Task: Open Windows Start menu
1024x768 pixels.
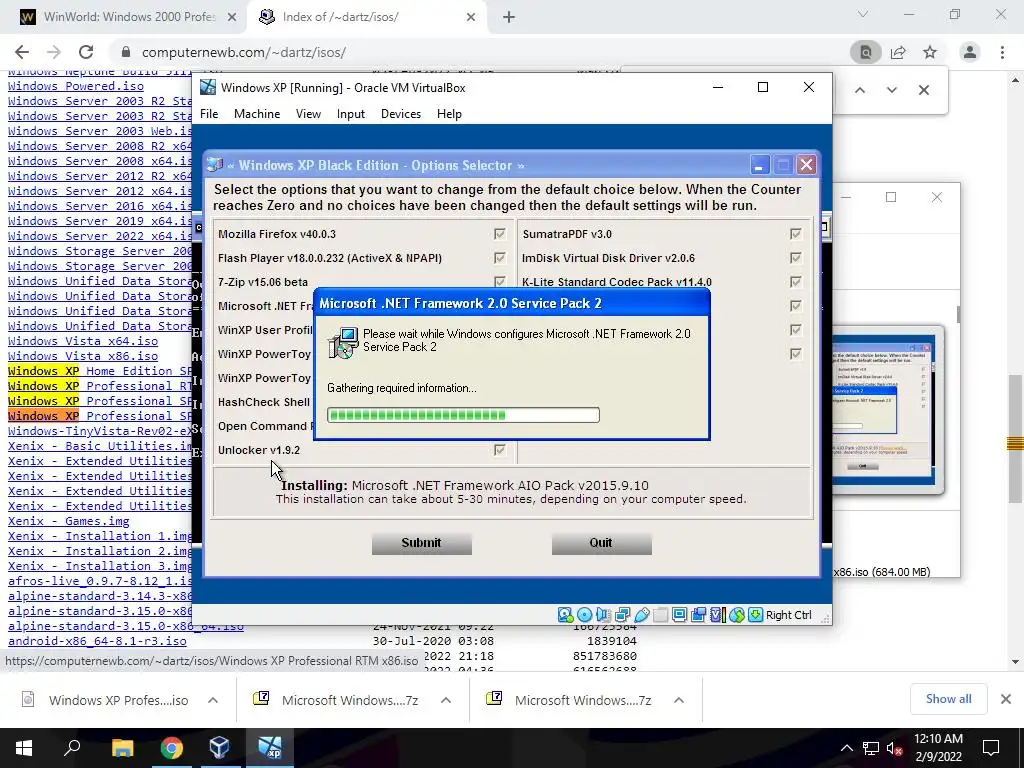Action: pyautogui.click(x=24, y=748)
